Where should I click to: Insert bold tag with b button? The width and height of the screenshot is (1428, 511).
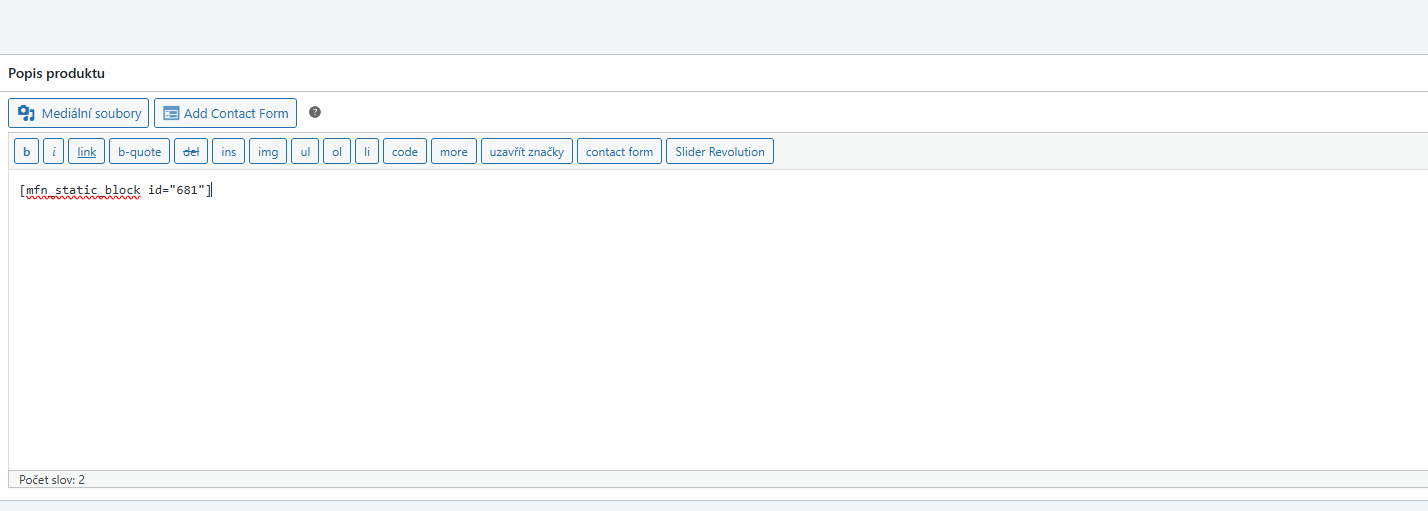coord(26,152)
